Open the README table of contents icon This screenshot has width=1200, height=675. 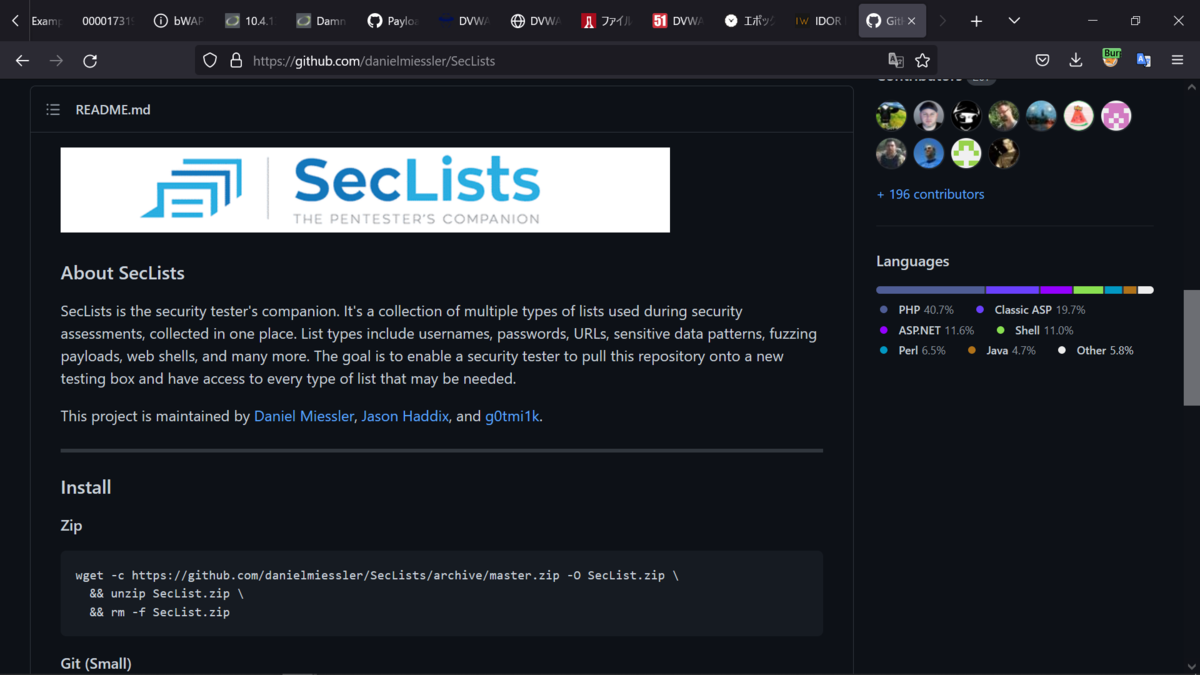tap(53, 110)
